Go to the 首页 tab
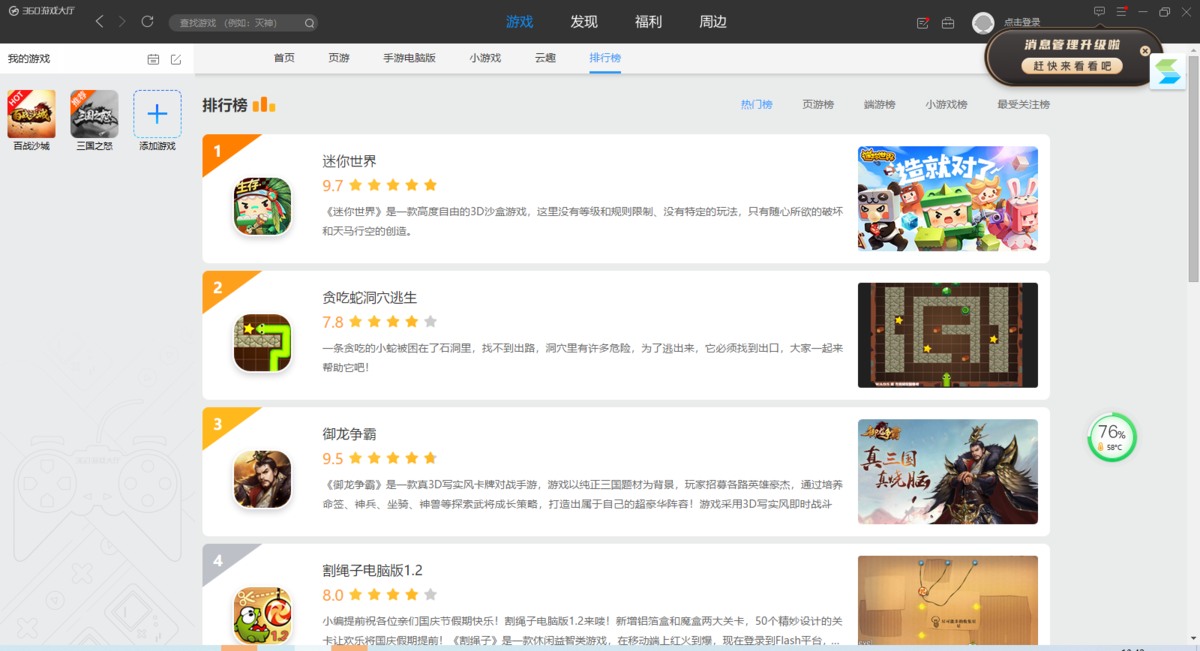The width and height of the screenshot is (1200, 651). (284, 58)
